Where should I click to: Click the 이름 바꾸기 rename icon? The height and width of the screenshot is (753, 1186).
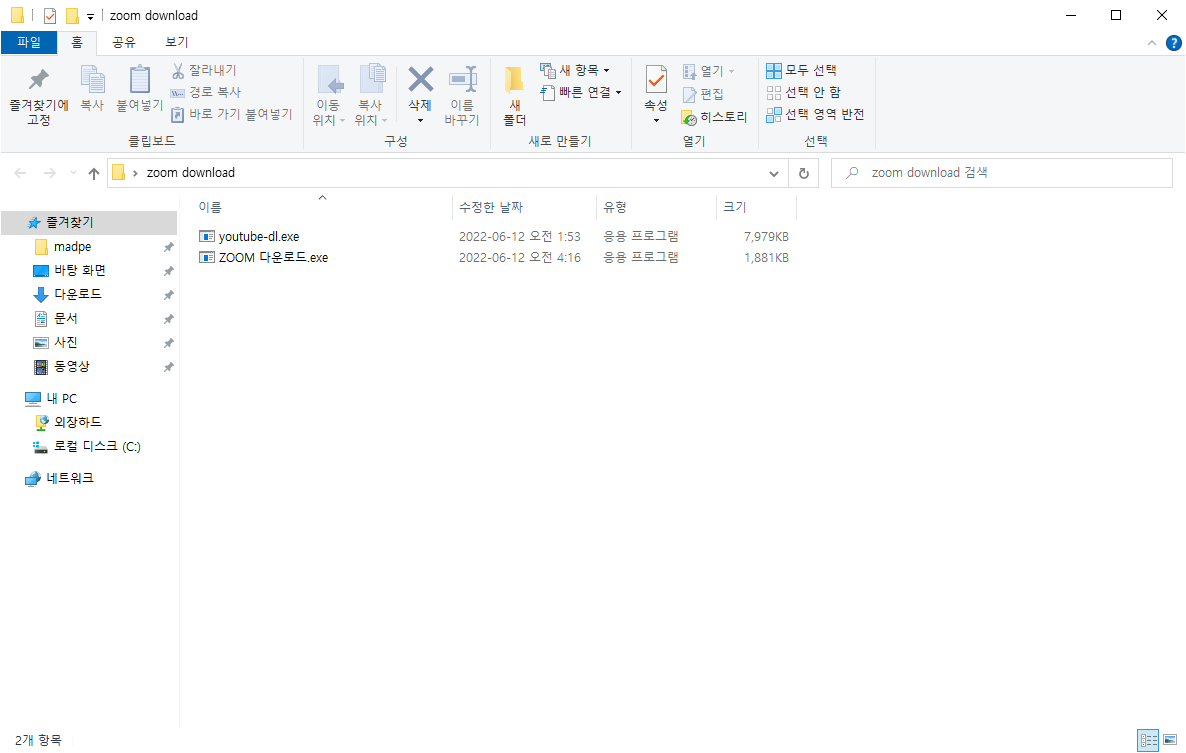click(x=462, y=80)
